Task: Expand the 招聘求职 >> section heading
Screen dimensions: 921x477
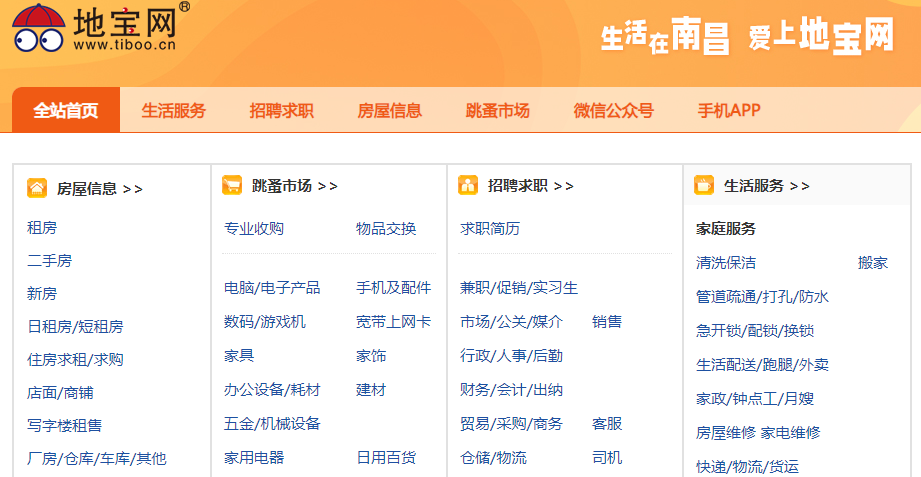Action: click(531, 186)
